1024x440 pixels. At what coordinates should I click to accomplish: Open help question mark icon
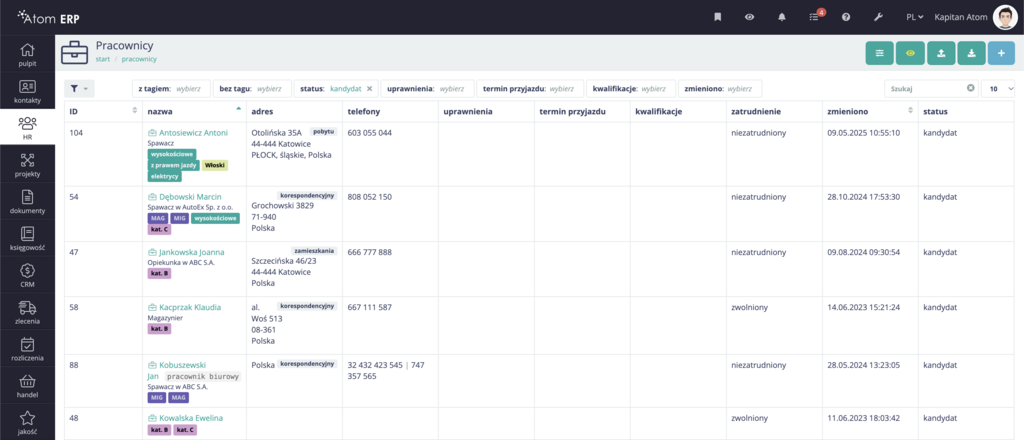click(x=846, y=17)
